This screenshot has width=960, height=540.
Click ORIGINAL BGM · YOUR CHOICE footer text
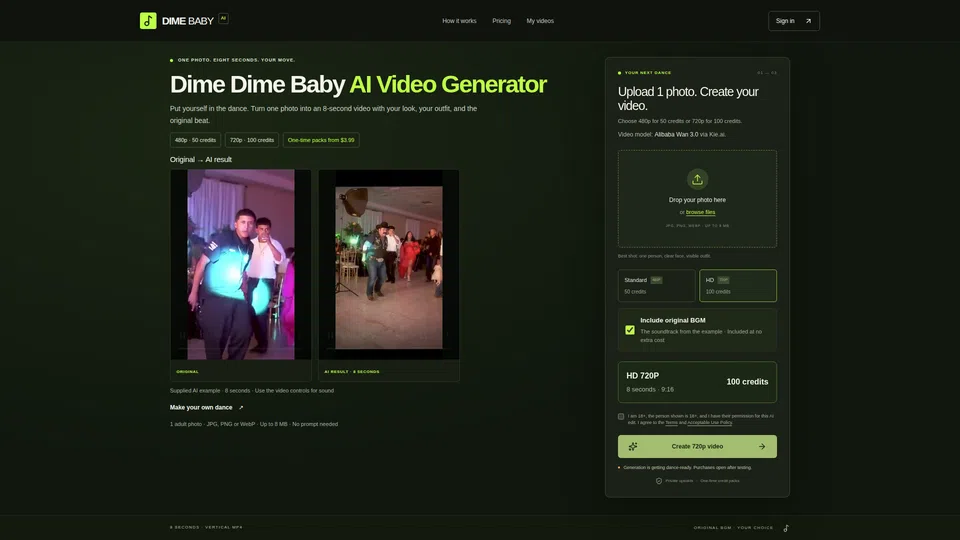(733, 528)
